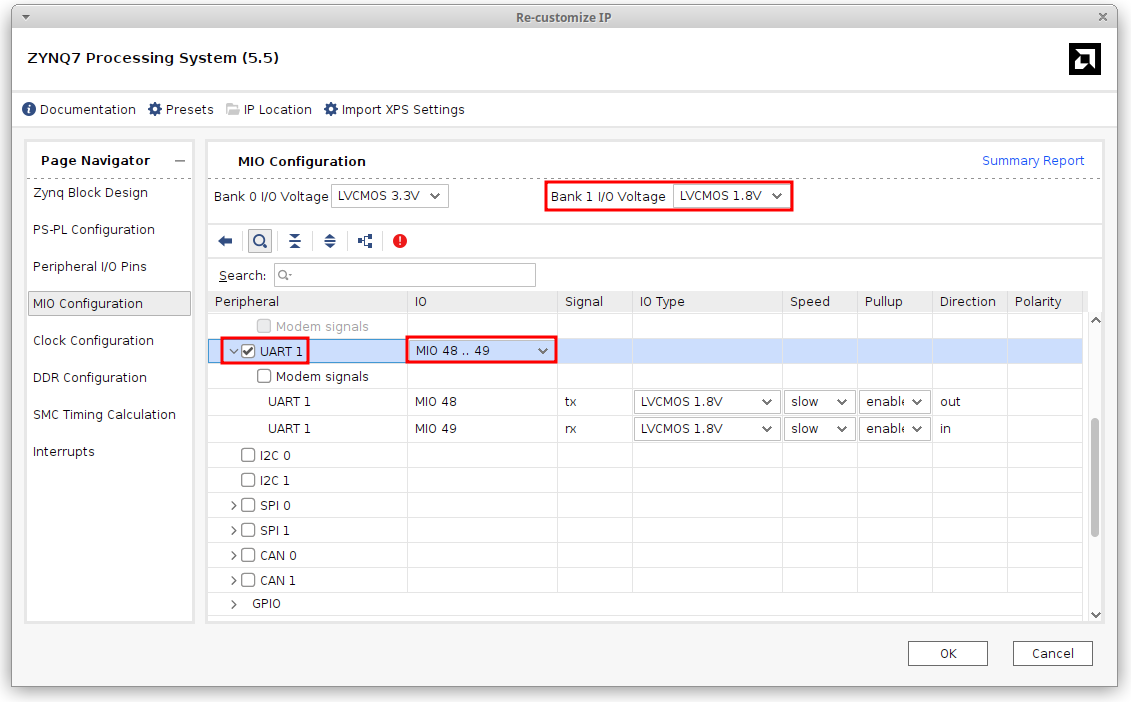This screenshot has width=1131, height=702.
Task: Click the back arrow toolbar icon
Action: tap(225, 241)
